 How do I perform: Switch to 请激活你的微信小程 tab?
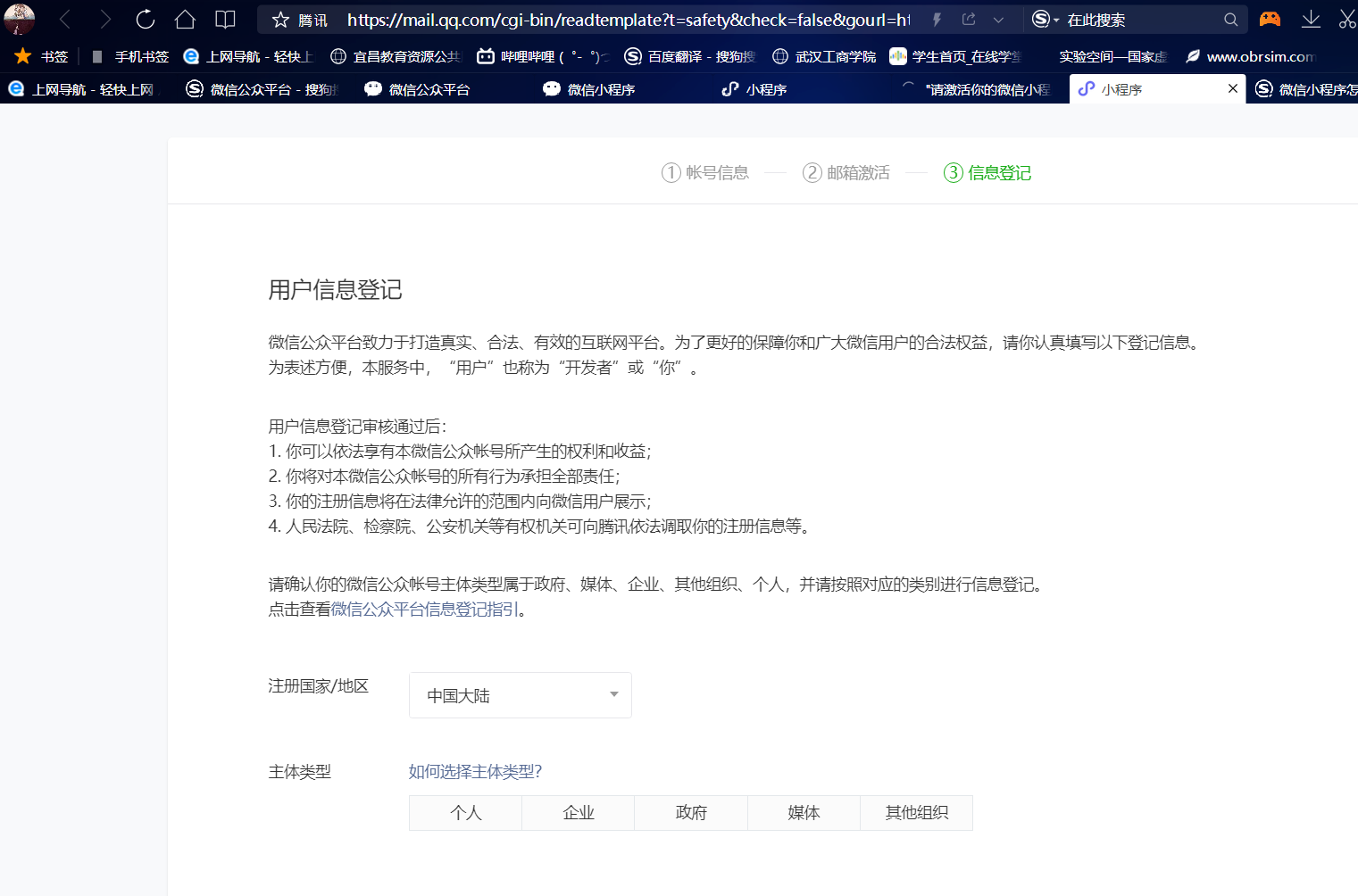(x=981, y=89)
